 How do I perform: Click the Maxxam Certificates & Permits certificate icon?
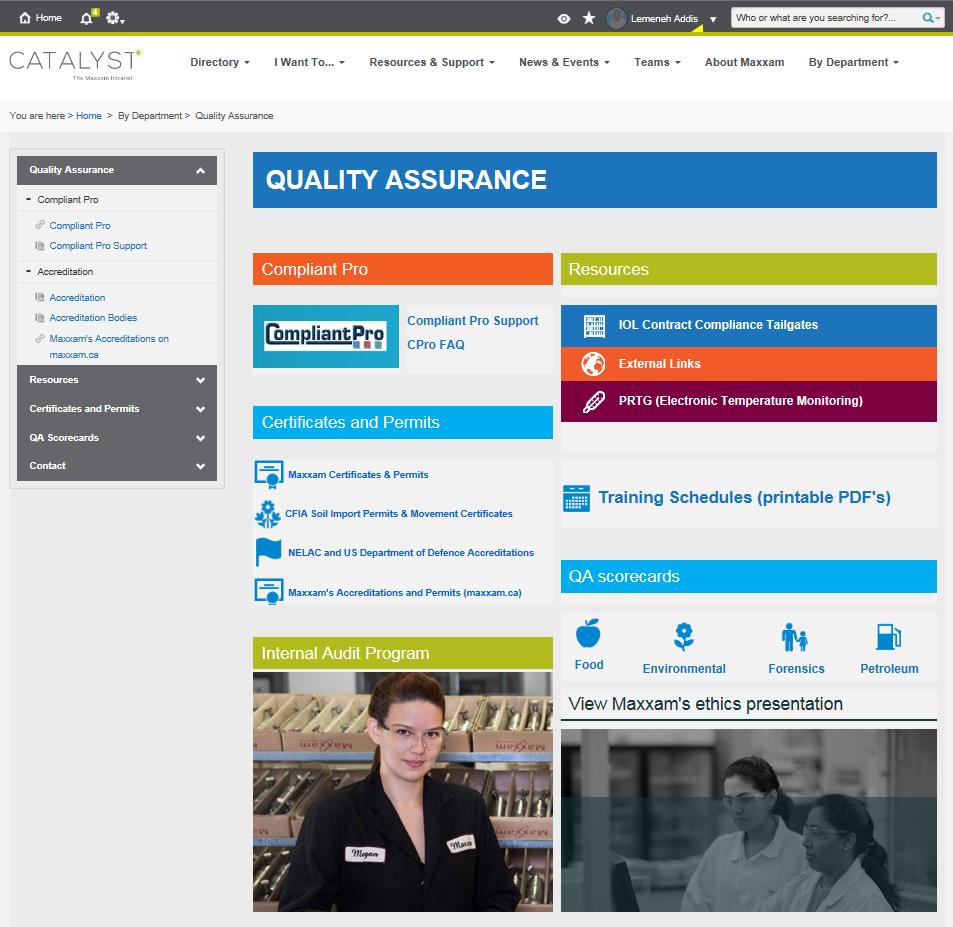click(269, 475)
